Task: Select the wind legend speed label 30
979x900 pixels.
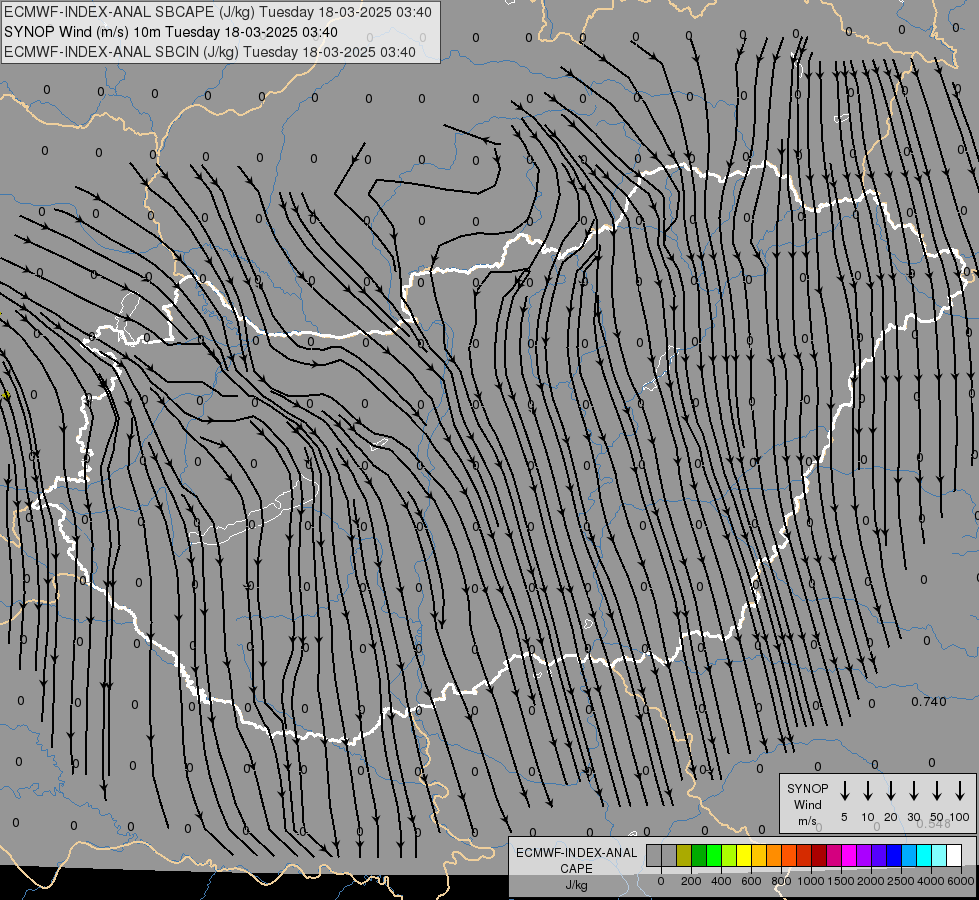Action: [x=913, y=817]
